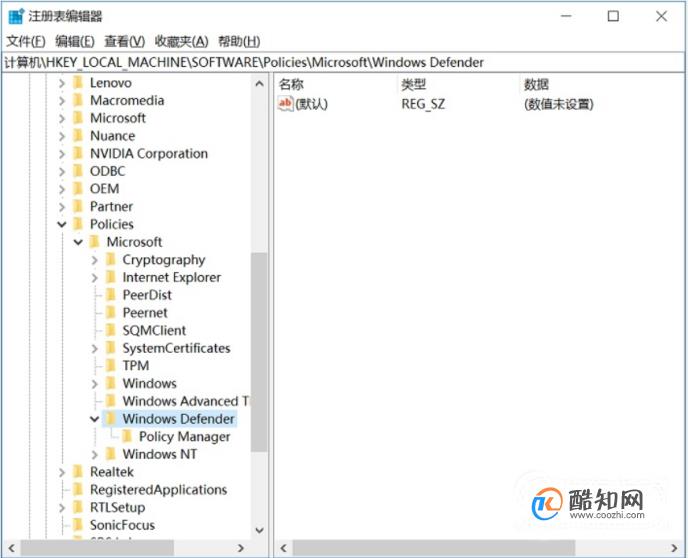The width and height of the screenshot is (692, 558).
Task: Click the SQMClient folder icon
Action: pyautogui.click(x=111, y=330)
